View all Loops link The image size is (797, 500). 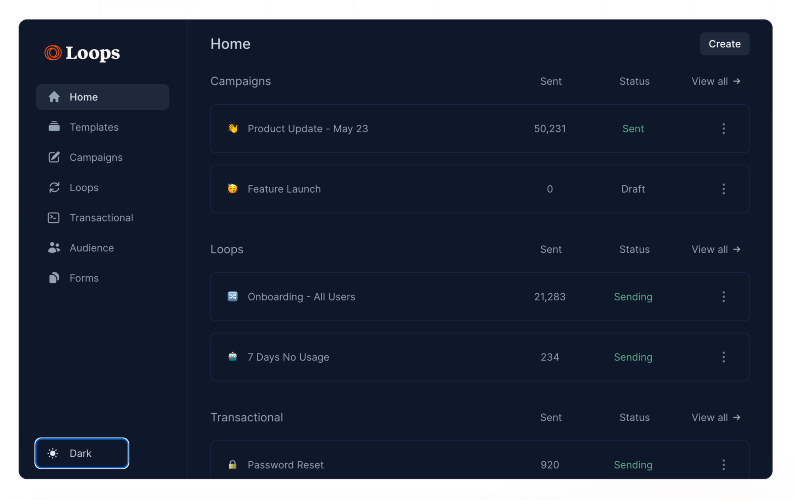click(x=716, y=249)
